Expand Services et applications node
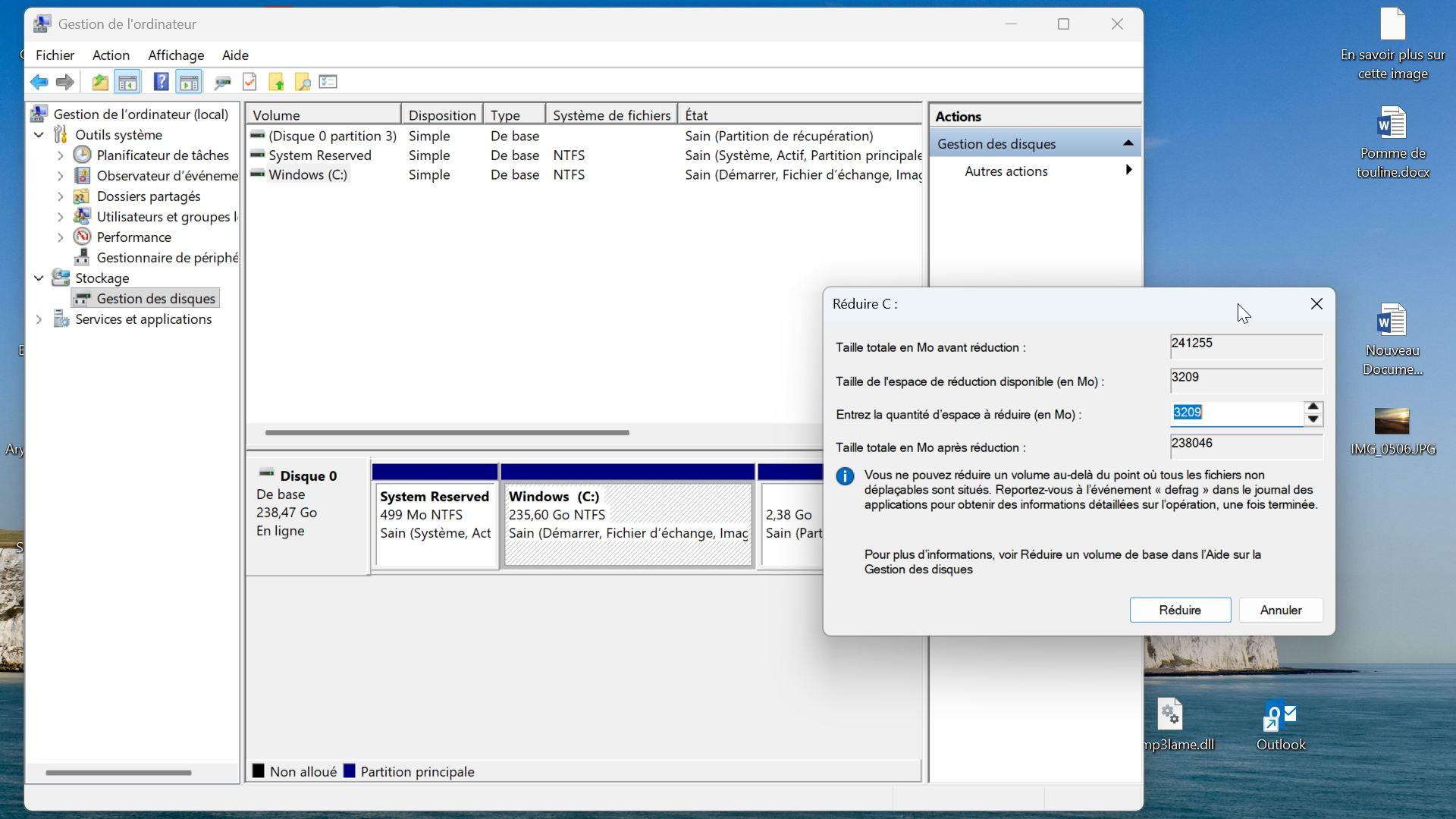Image resolution: width=1456 pixels, height=819 pixels. tap(39, 319)
